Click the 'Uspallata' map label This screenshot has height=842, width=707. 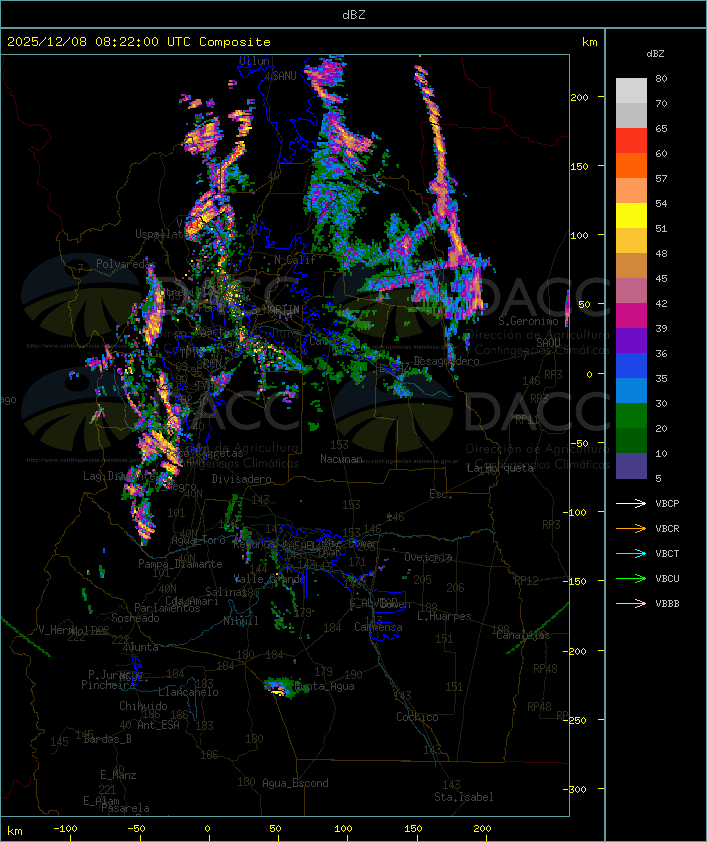[x=161, y=234]
